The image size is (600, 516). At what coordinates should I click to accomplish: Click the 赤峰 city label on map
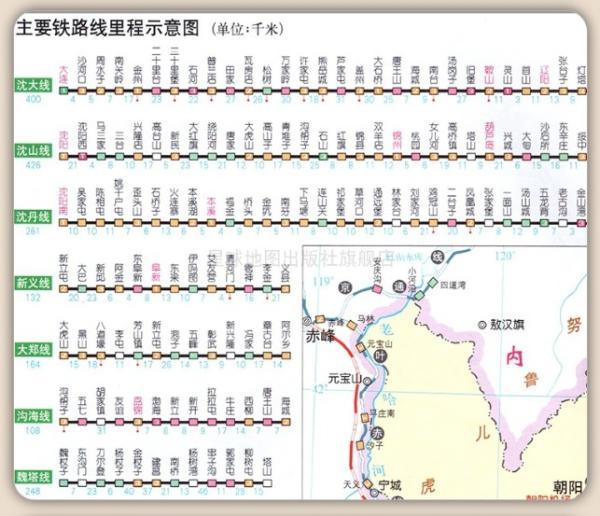(321, 338)
